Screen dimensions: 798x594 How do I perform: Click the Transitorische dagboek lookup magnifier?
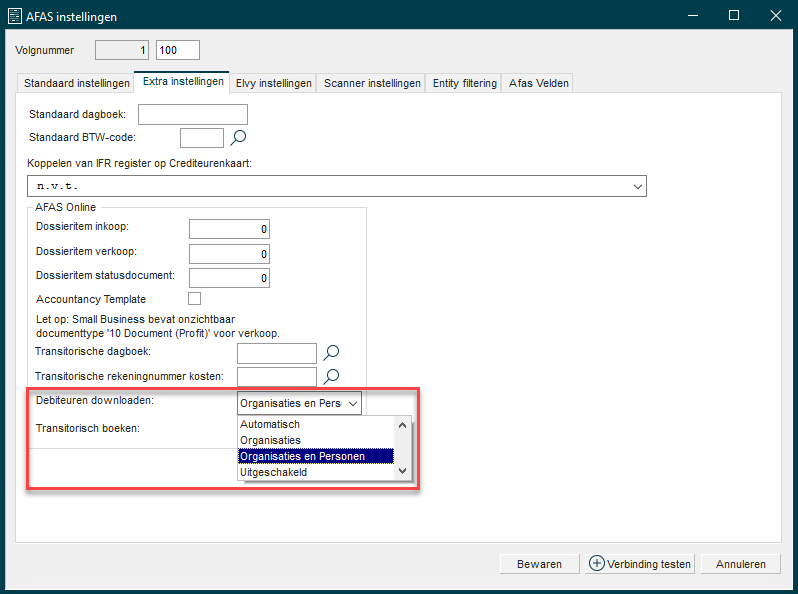coord(331,352)
